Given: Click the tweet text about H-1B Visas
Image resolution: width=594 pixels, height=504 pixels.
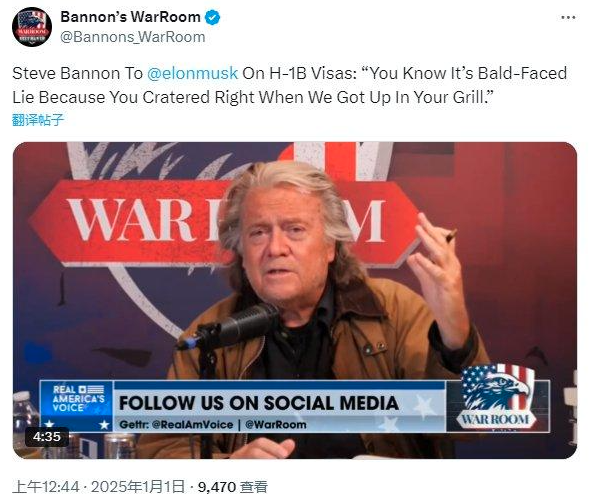Looking at the screenshot, I should (290, 85).
